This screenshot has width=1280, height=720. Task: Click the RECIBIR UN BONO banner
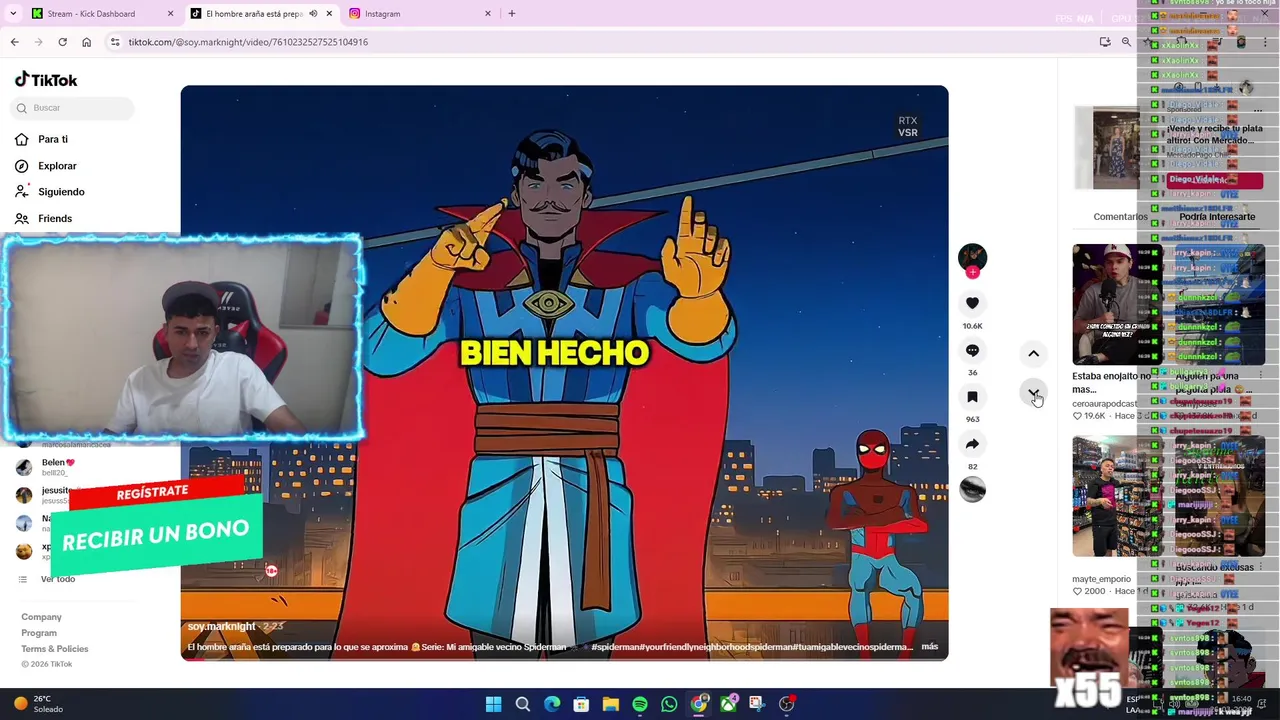[x=156, y=533]
